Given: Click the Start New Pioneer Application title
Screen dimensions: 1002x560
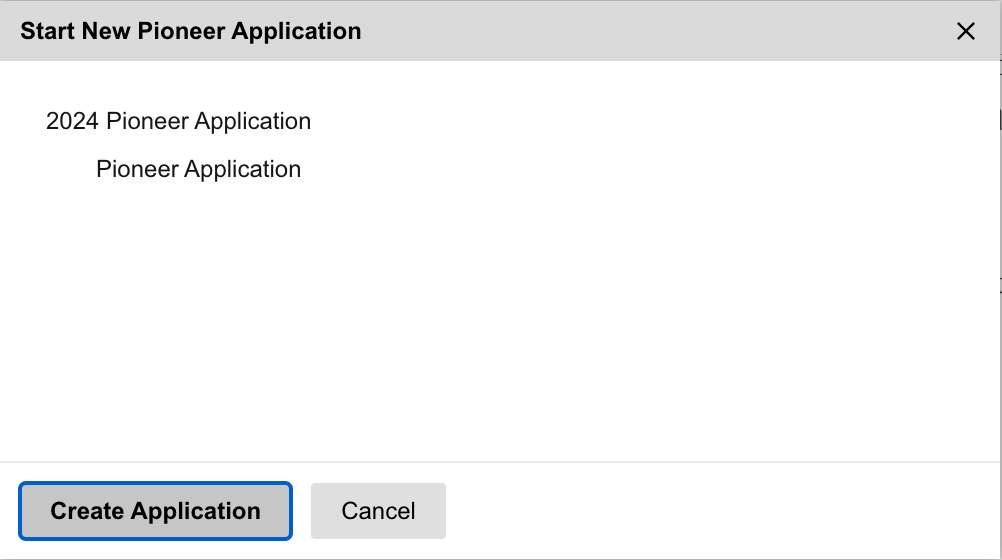Looking at the screenshot, I should click(x=190, y=31).
